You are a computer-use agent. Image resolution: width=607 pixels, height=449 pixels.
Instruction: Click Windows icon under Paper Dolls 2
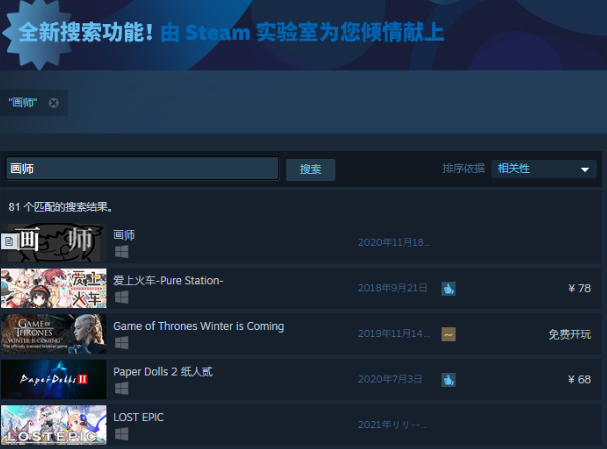122,388
